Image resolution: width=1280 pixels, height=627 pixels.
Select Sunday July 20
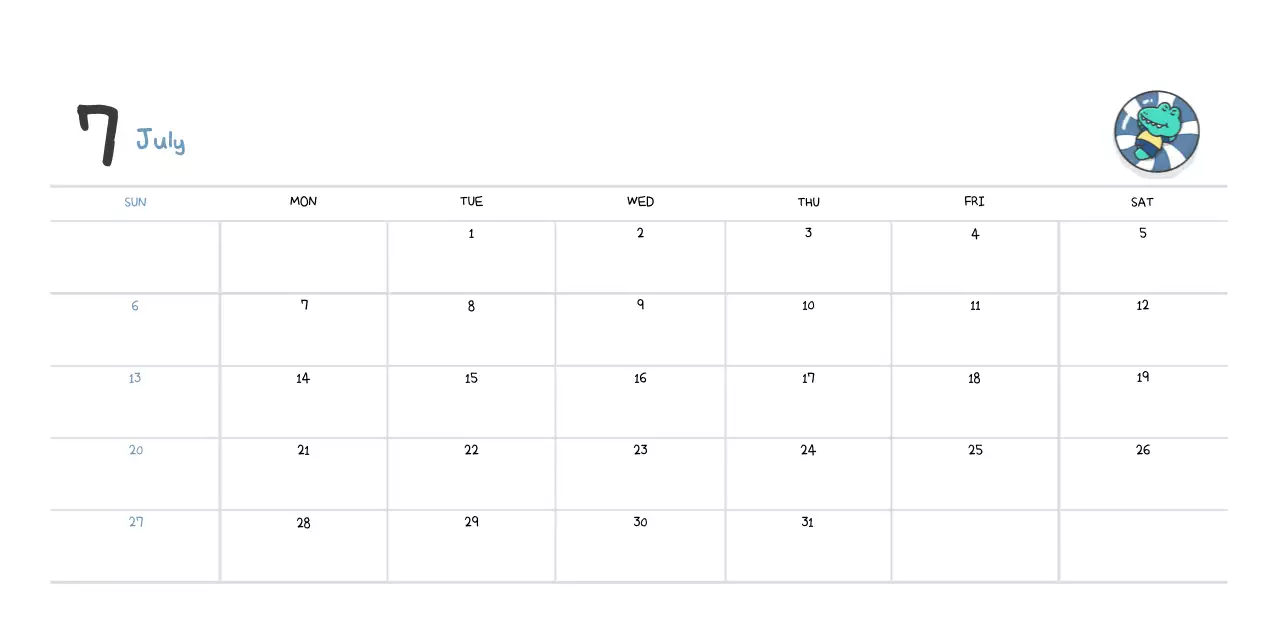click(x=135, y=472)
